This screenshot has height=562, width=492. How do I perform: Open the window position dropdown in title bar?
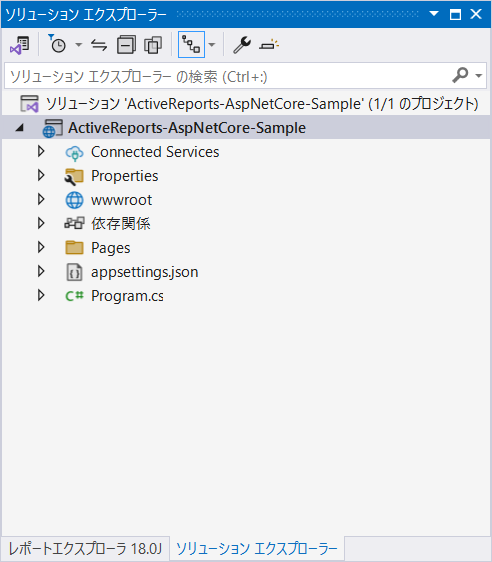(x=434, y=14)
